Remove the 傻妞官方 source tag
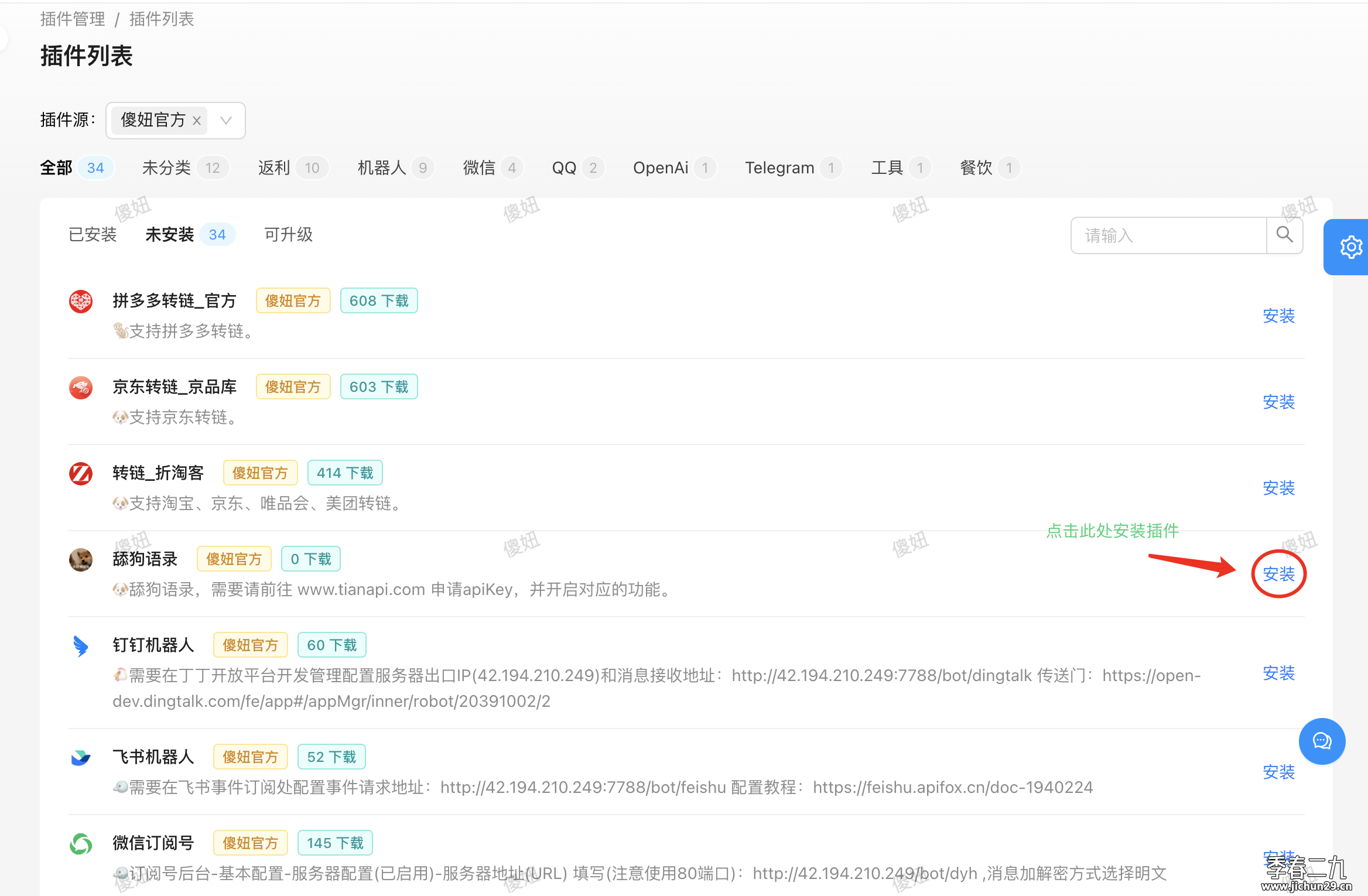Image resolution: width=1368 pixels, height=896 pixels. [x=197, y=121]
